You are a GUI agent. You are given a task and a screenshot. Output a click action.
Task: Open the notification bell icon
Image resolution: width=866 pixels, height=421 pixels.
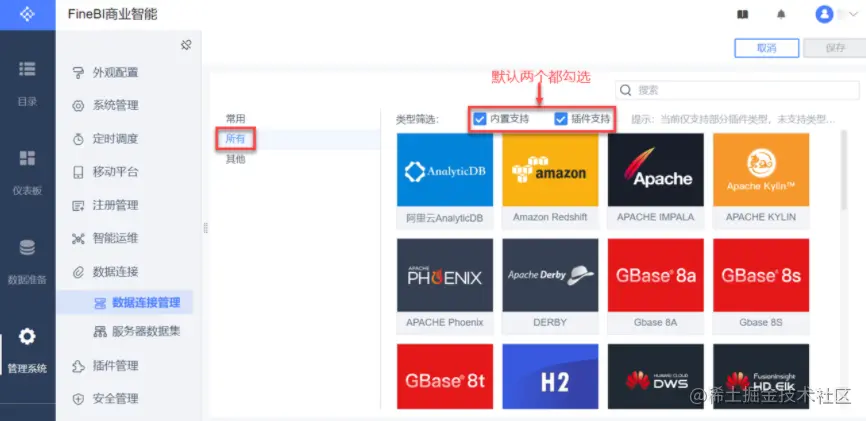781,15
